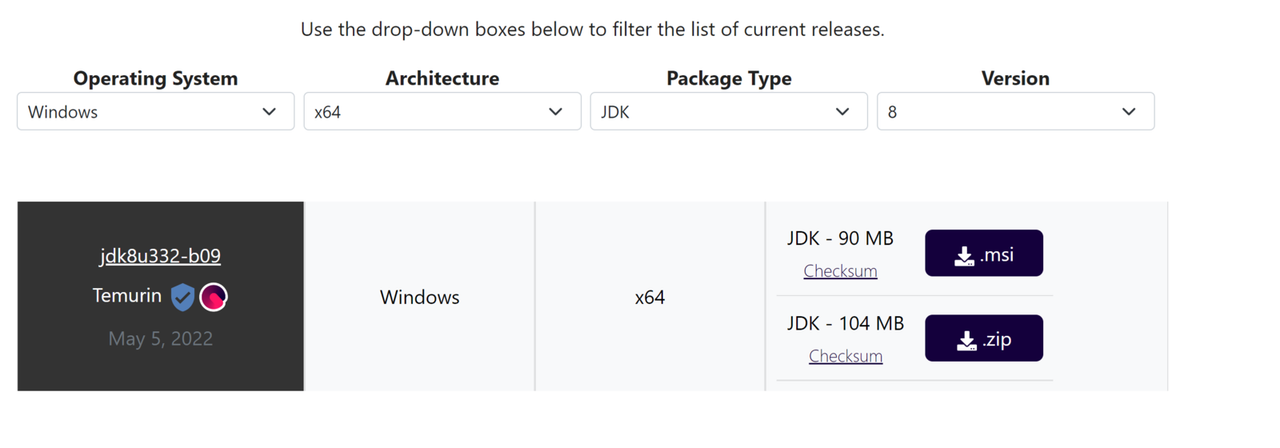The width and height of the screenshot is (1280, 448).
Task: Click the x64 cell in release row
Action: click(x=650, y=297)
